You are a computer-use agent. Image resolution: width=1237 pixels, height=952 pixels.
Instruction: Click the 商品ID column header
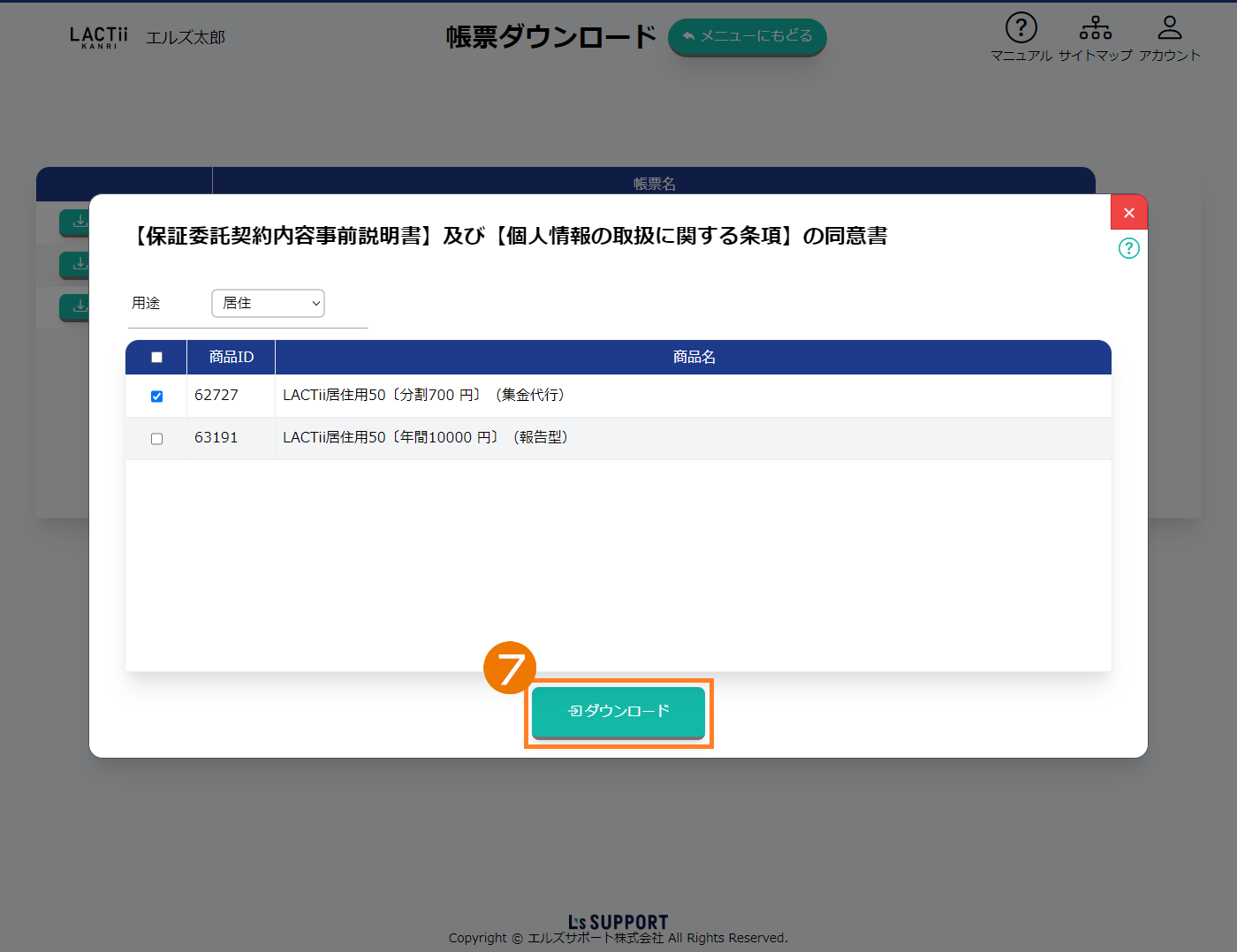(231, 358)
